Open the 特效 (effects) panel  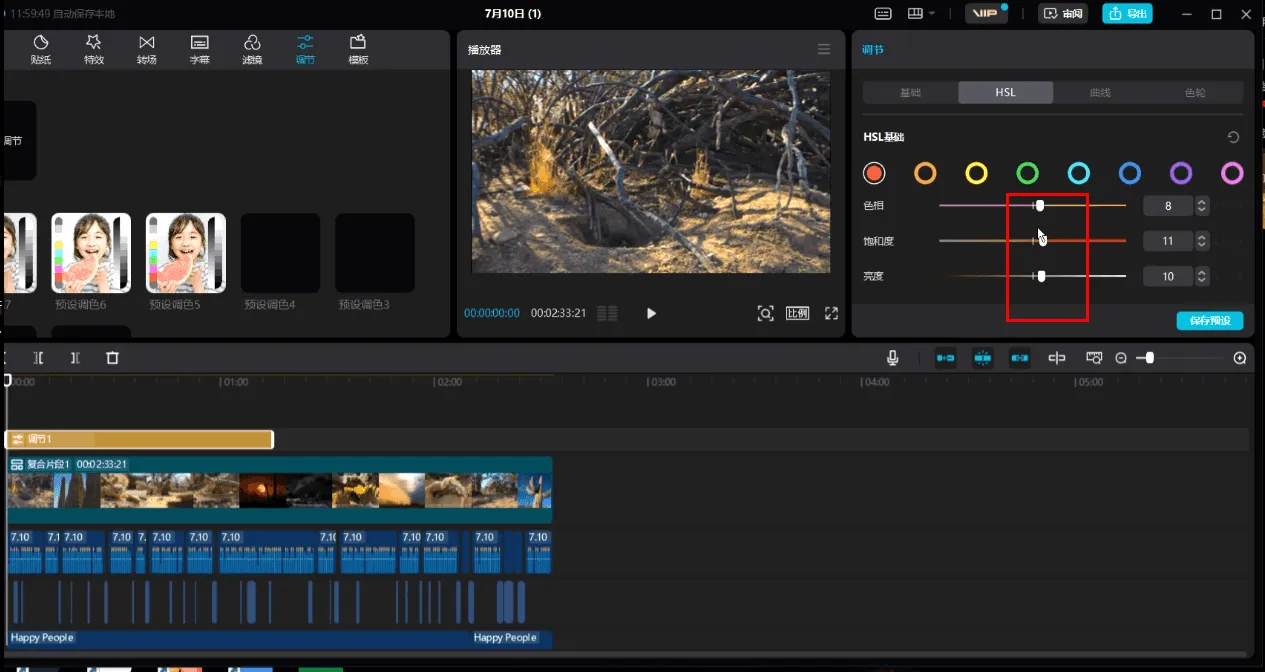click(x=94, y=49)
